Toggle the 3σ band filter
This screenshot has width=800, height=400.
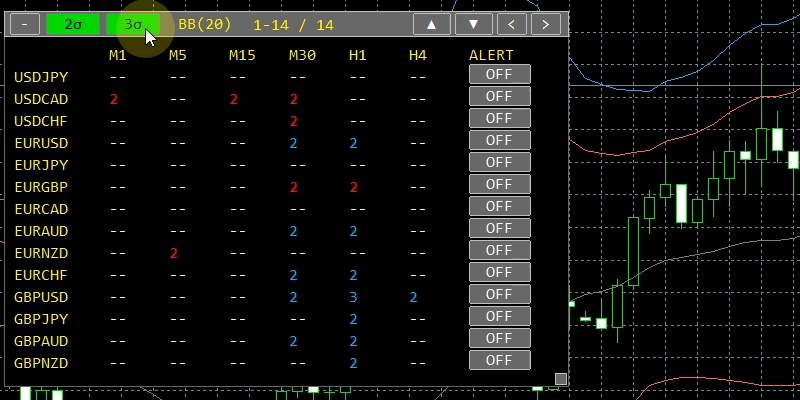pyautogui.click(x=133, y=24)
